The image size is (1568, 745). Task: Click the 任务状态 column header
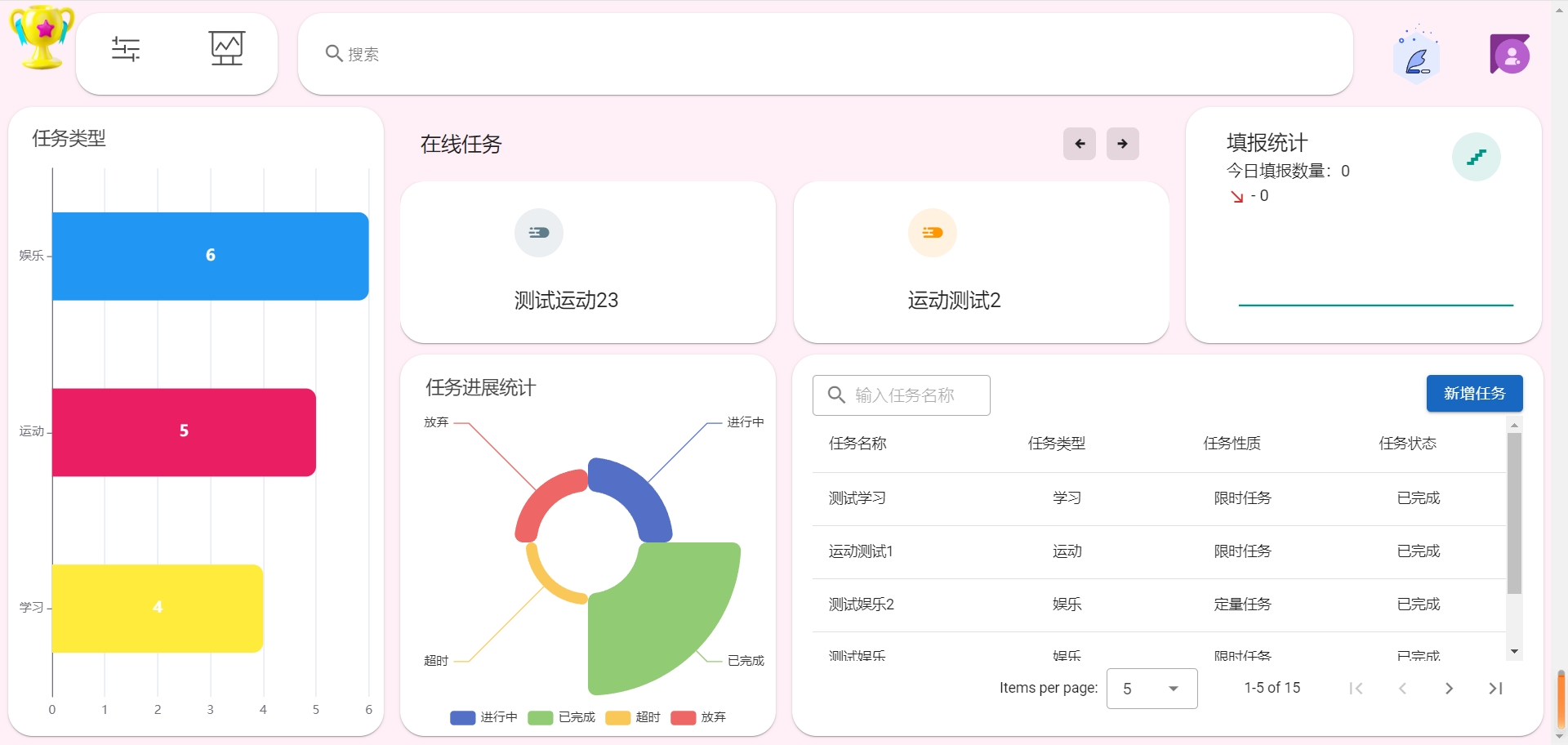click(1407, 444)
